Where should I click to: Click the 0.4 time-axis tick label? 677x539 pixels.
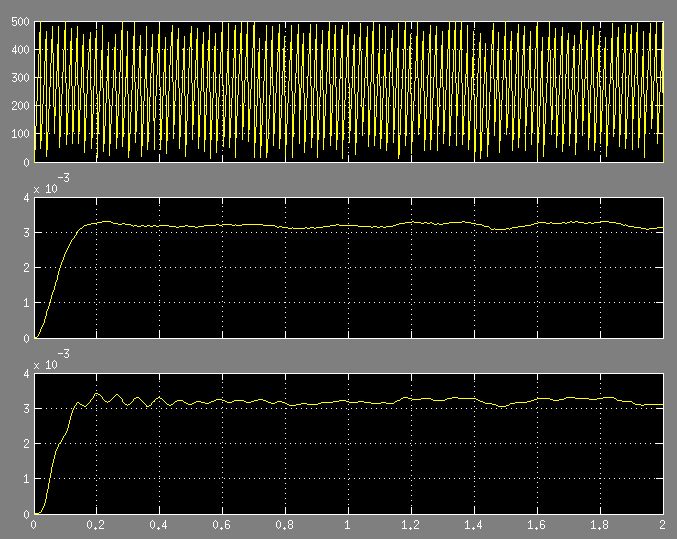pyautogui.click(x=159, y=525)
